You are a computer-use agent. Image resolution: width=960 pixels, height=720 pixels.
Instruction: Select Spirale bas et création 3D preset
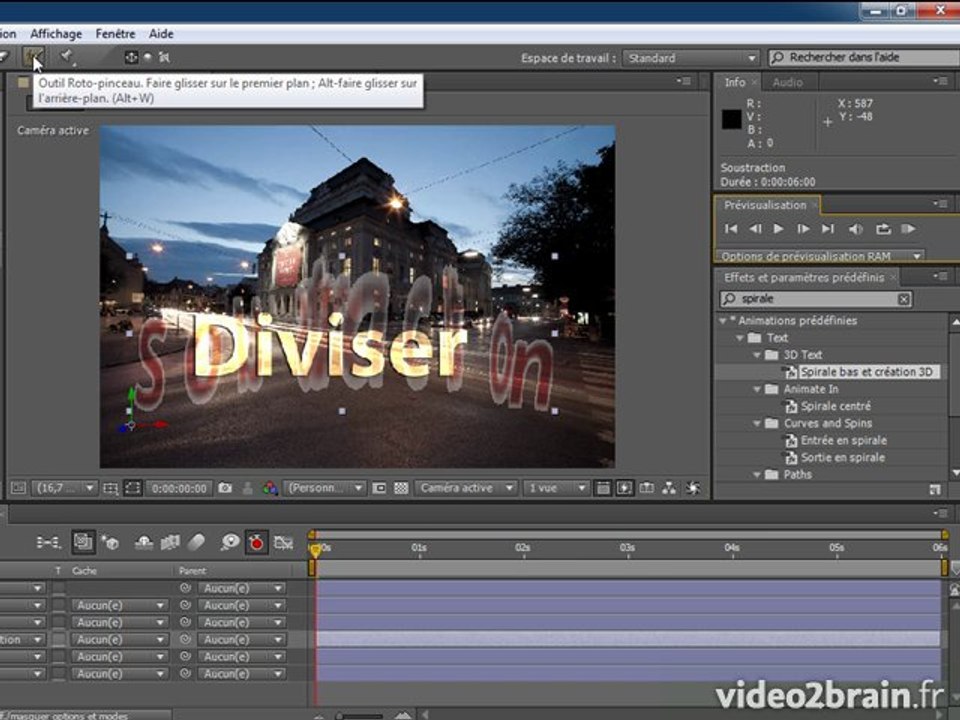click(866, 372)
